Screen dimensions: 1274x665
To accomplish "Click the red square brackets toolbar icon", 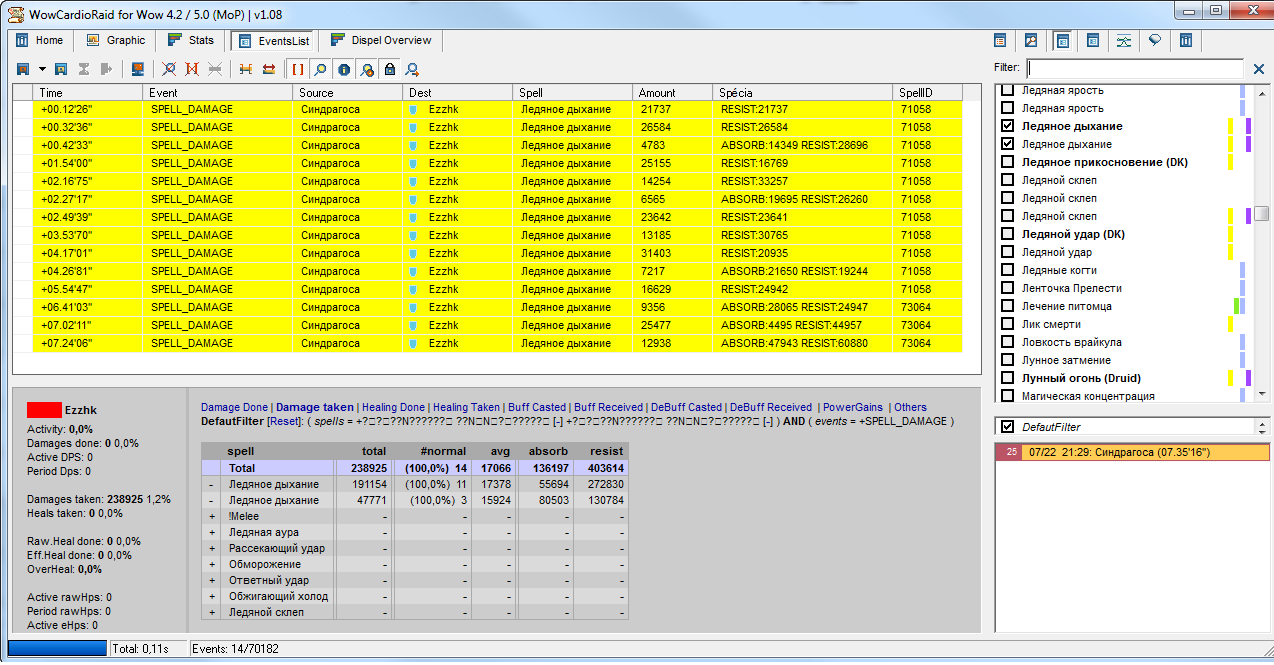I will (298, 69).
